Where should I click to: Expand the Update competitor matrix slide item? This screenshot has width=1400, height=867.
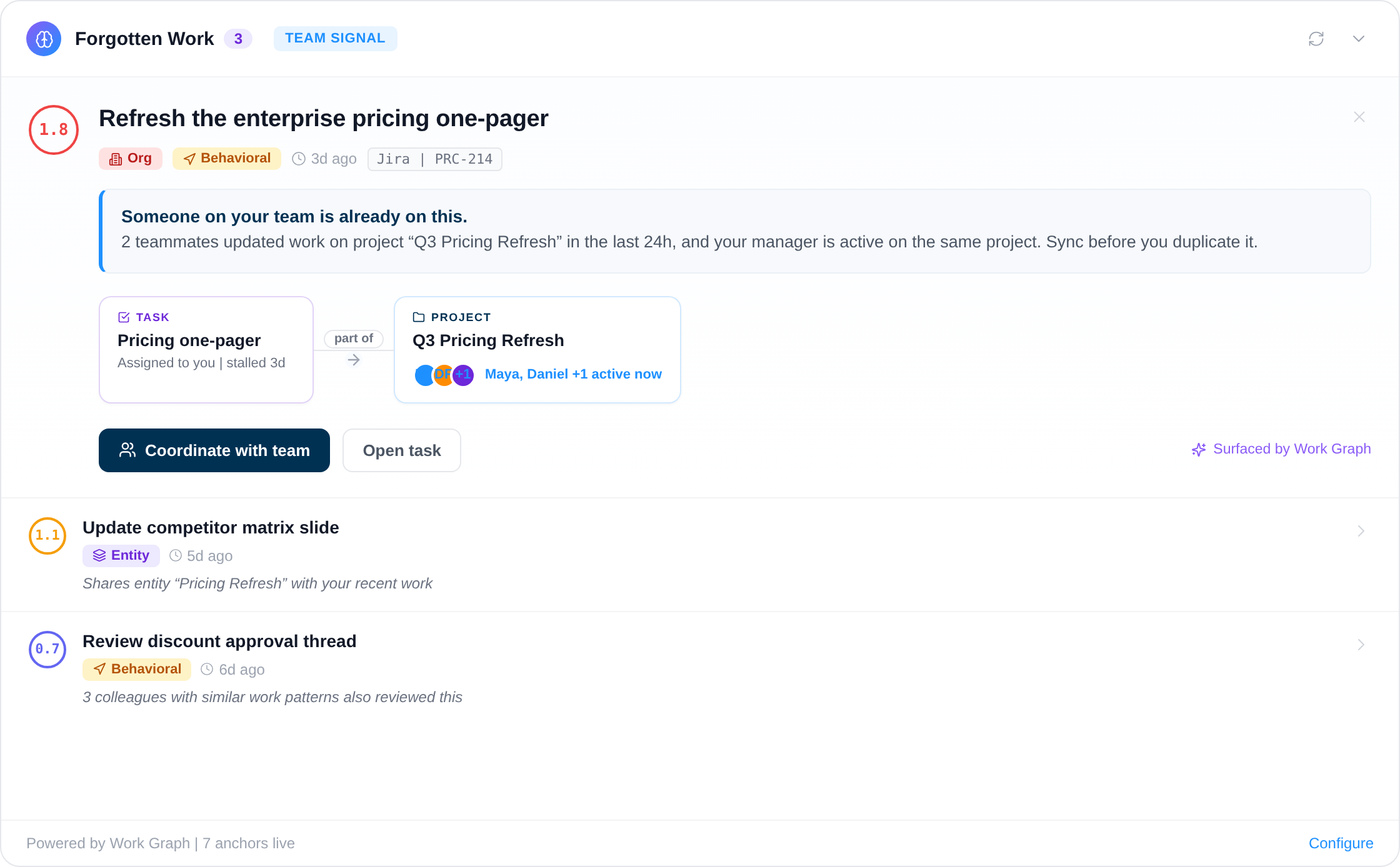[1361, 531]
